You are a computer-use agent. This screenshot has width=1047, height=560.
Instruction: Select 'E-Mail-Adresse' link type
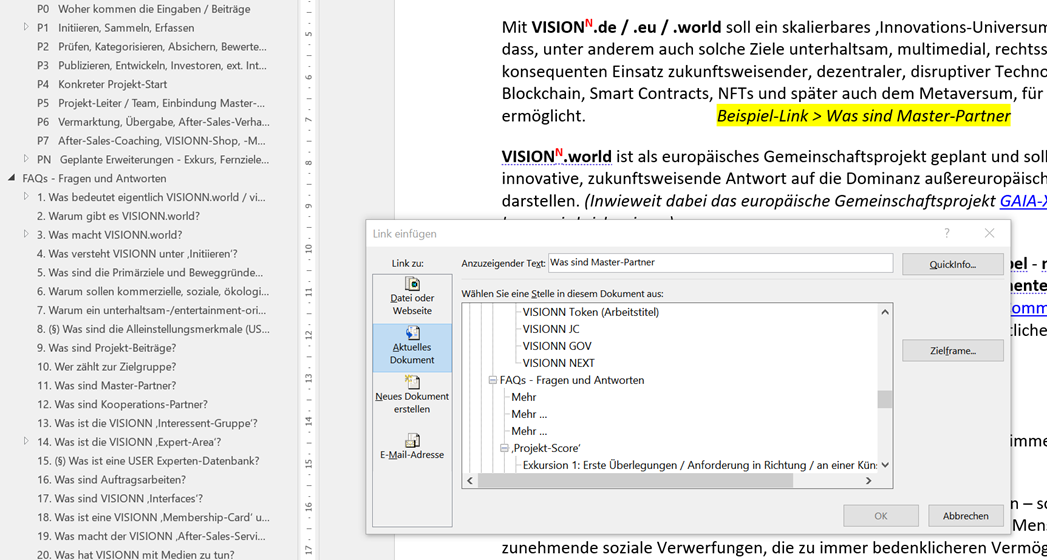coord(411,447)
